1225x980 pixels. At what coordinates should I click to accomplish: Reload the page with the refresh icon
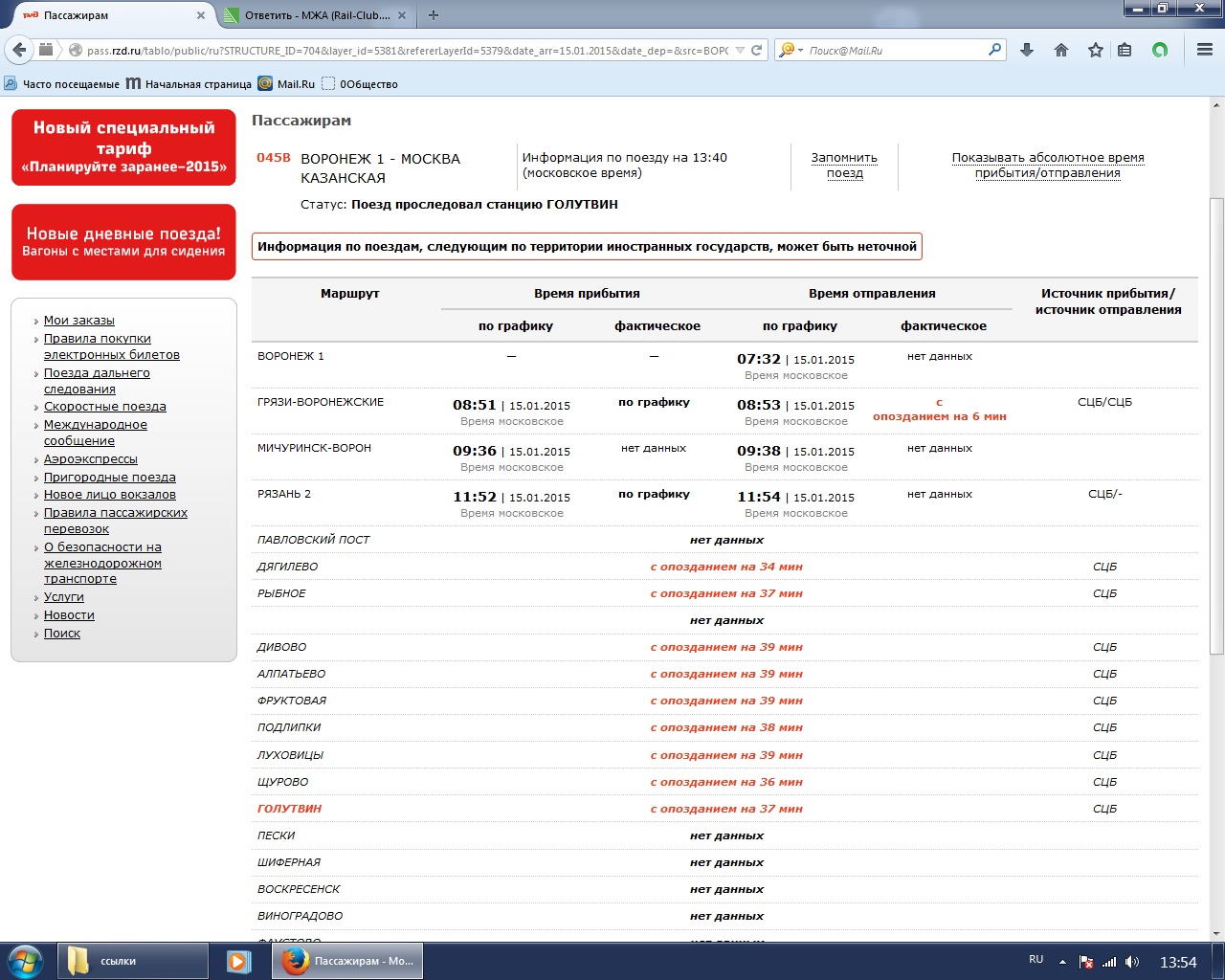point(757,50)
